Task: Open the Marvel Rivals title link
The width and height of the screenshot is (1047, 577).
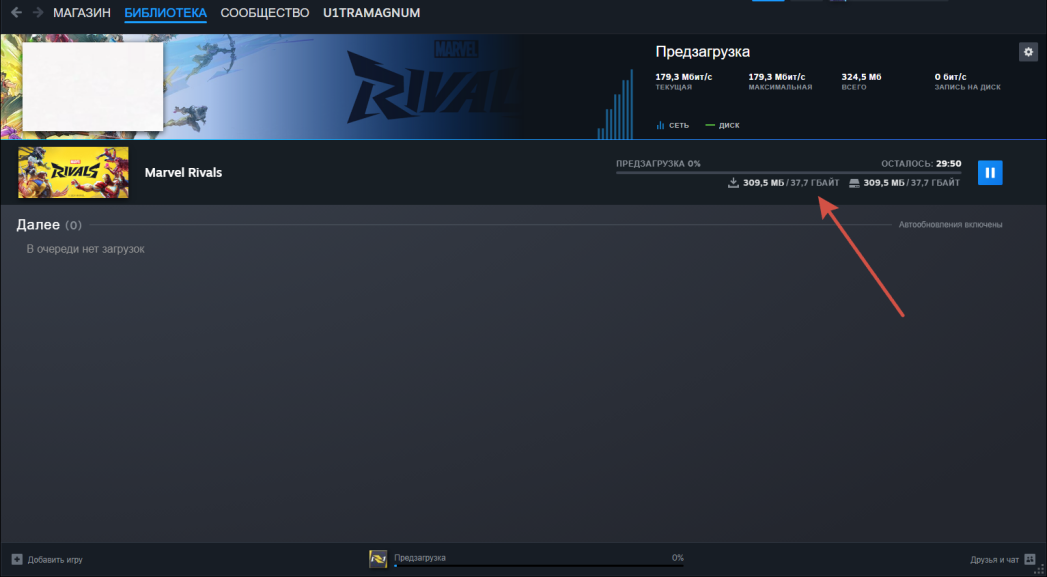Action: tap(183, 172)
